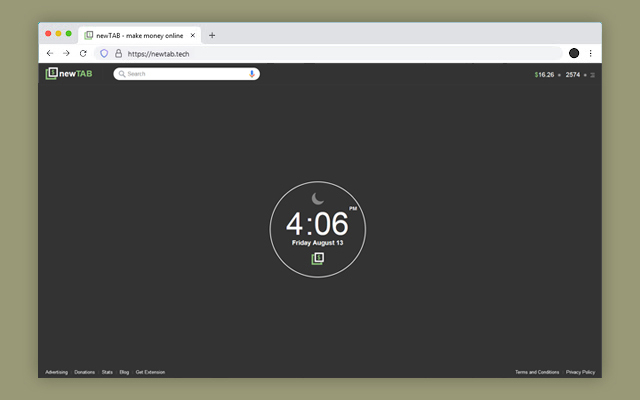This screenshot has height=400, width=640.
Task: Open the Stats footer link
Action: pos(107,372)
